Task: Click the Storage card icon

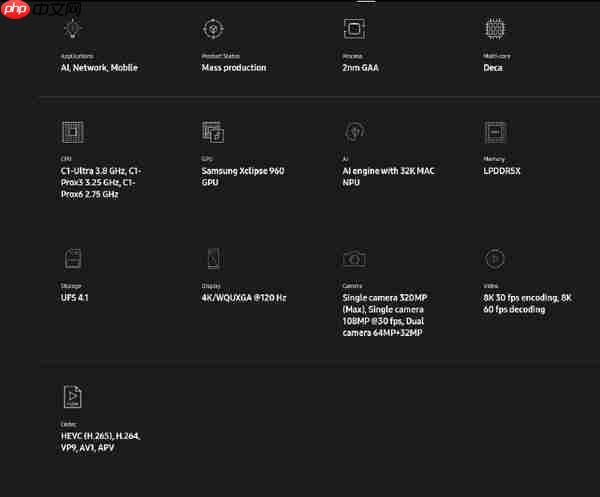Action: click(72, 258)
